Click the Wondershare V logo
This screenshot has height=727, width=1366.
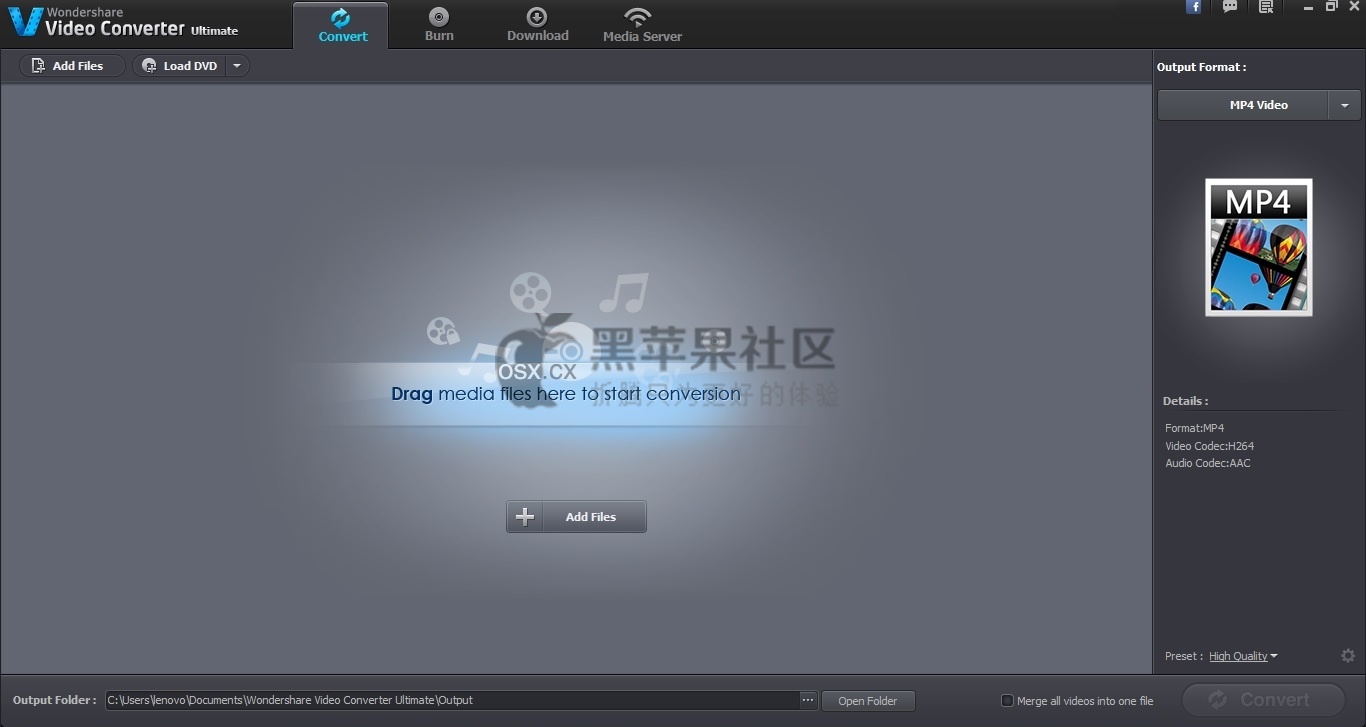(x=25, y=22)
